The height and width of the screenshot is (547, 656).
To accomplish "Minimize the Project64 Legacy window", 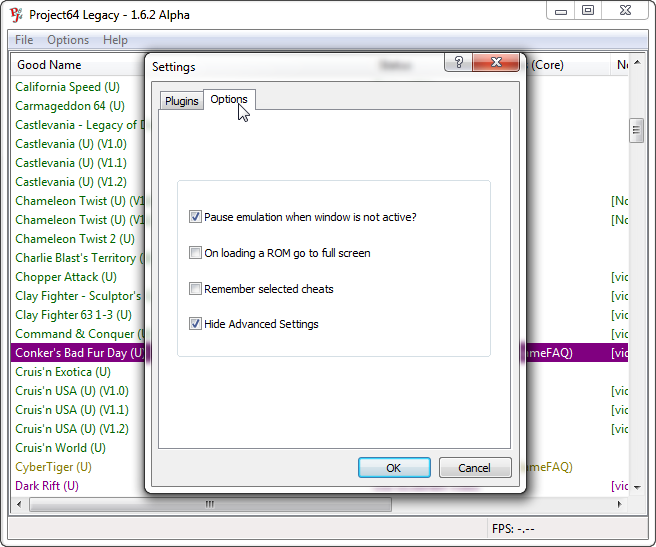I will 561,11.
